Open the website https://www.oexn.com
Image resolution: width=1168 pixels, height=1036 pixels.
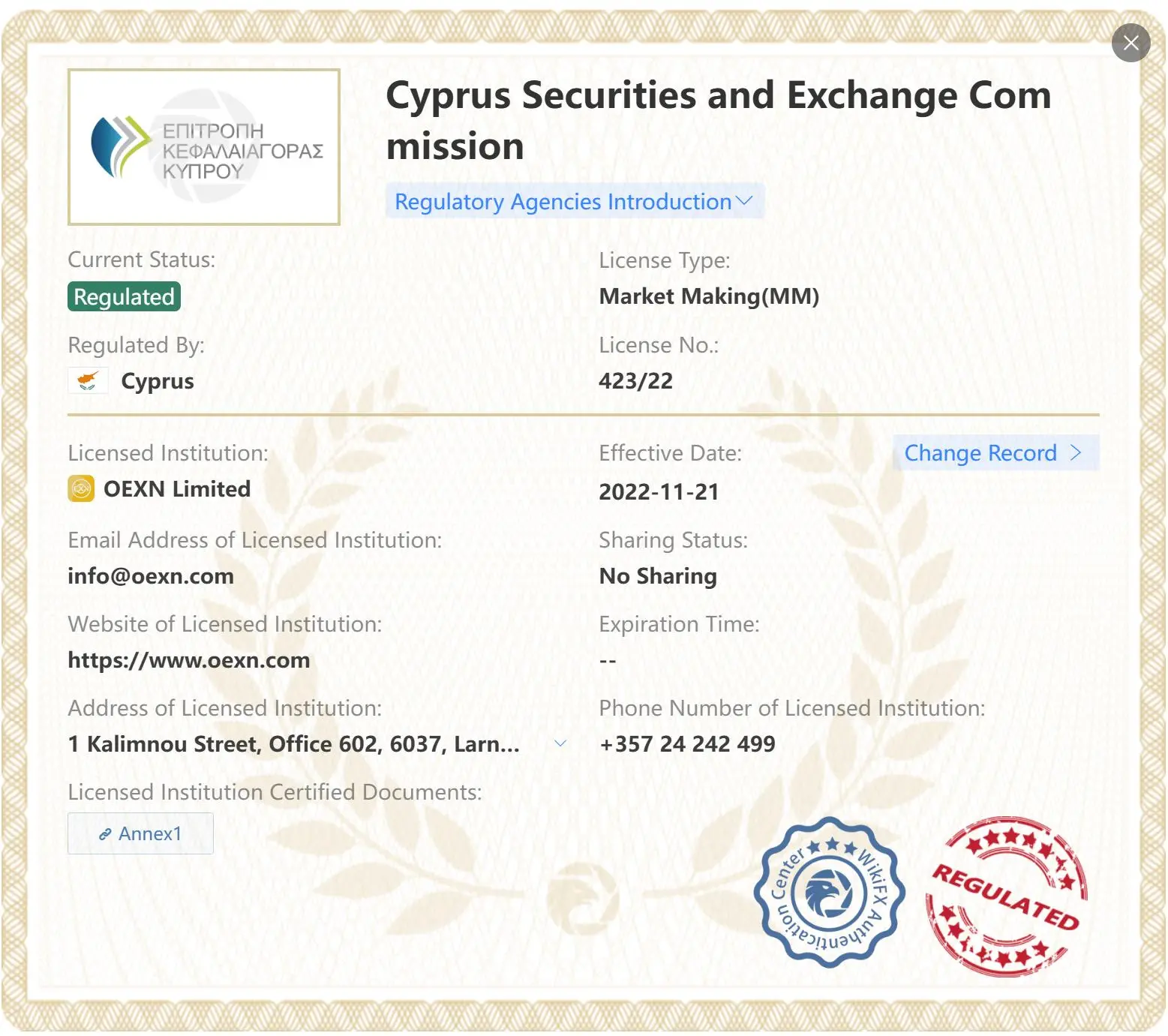click(x=189, y=660)
